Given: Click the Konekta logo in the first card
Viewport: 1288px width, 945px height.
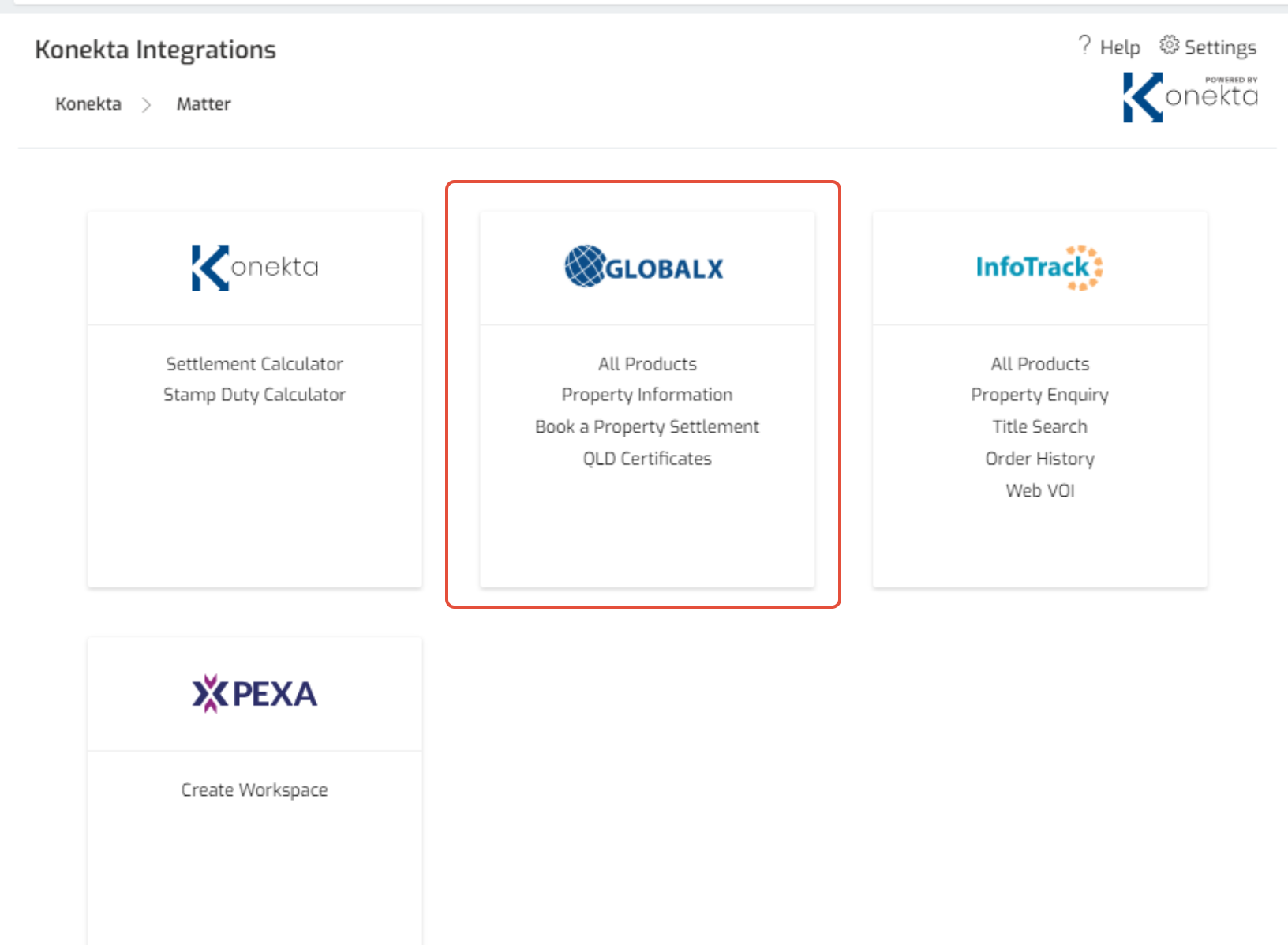Looking at the screenshot, I should point(255,268).
